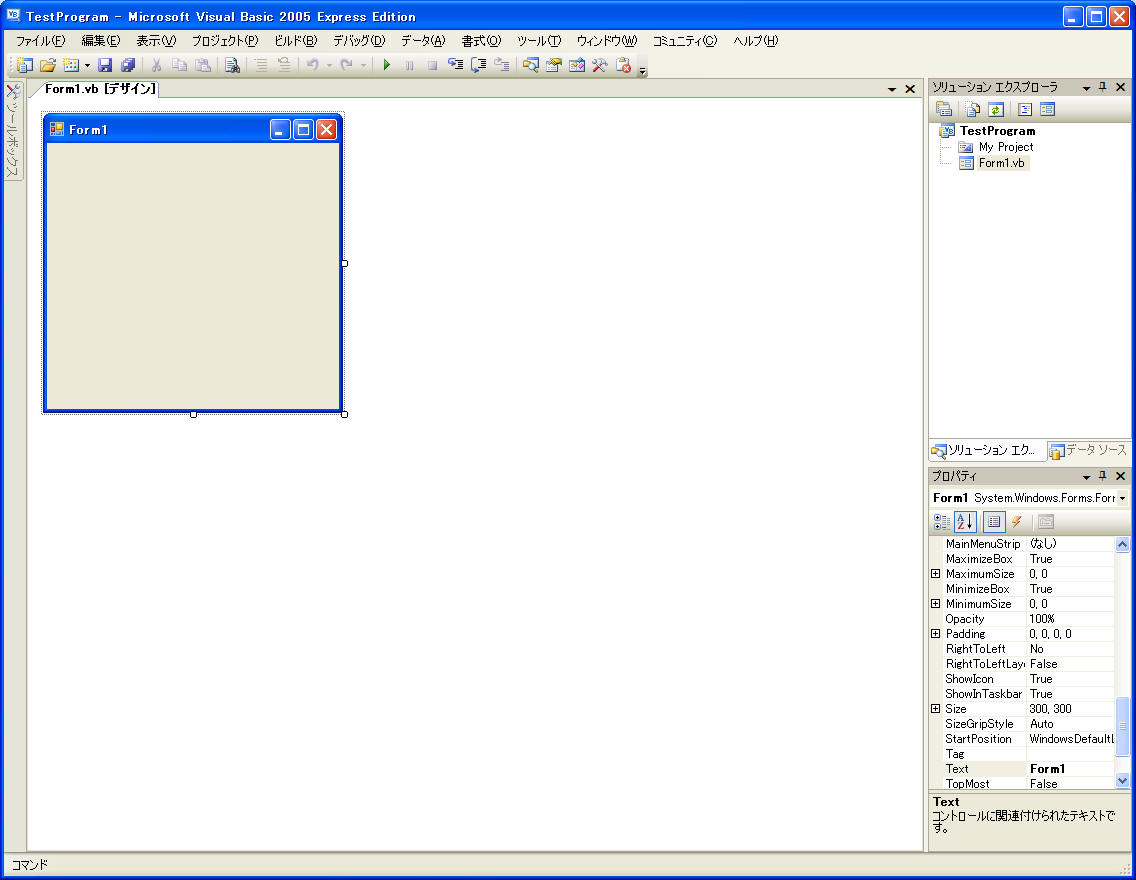Click Refresh icon in Solution Explorer
This screenshot has width=1136, height=880.
pyautogui.click(x=996, y=109)
